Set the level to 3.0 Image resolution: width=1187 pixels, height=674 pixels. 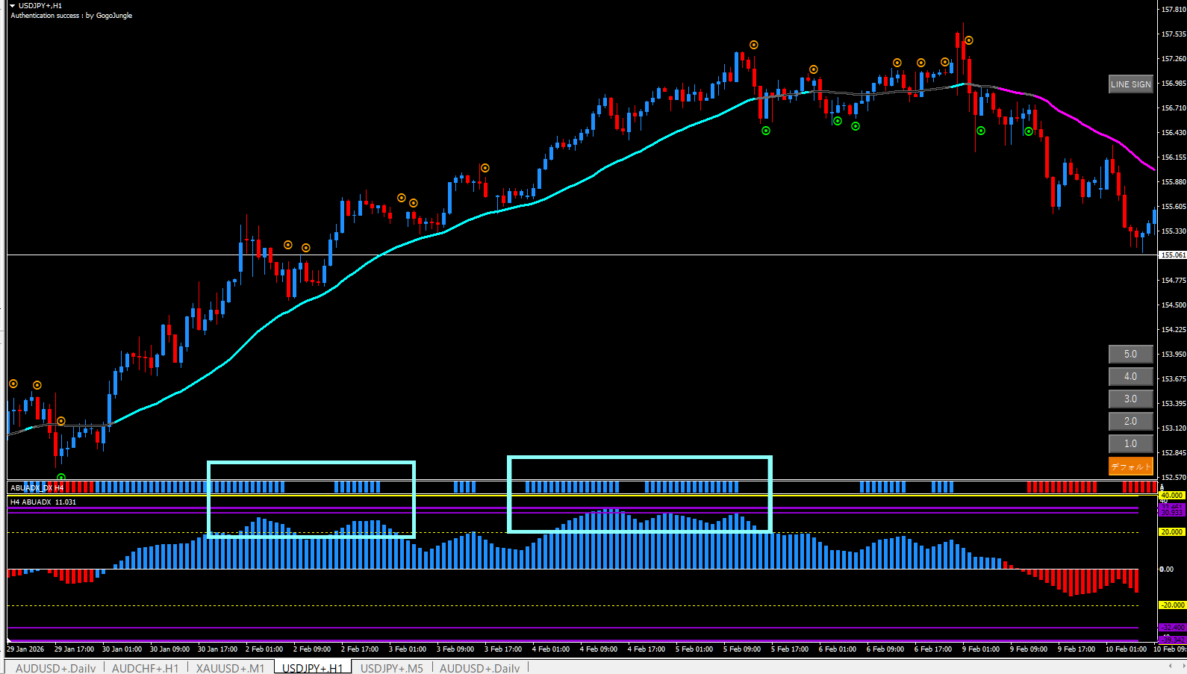(x=1130, y=399)
